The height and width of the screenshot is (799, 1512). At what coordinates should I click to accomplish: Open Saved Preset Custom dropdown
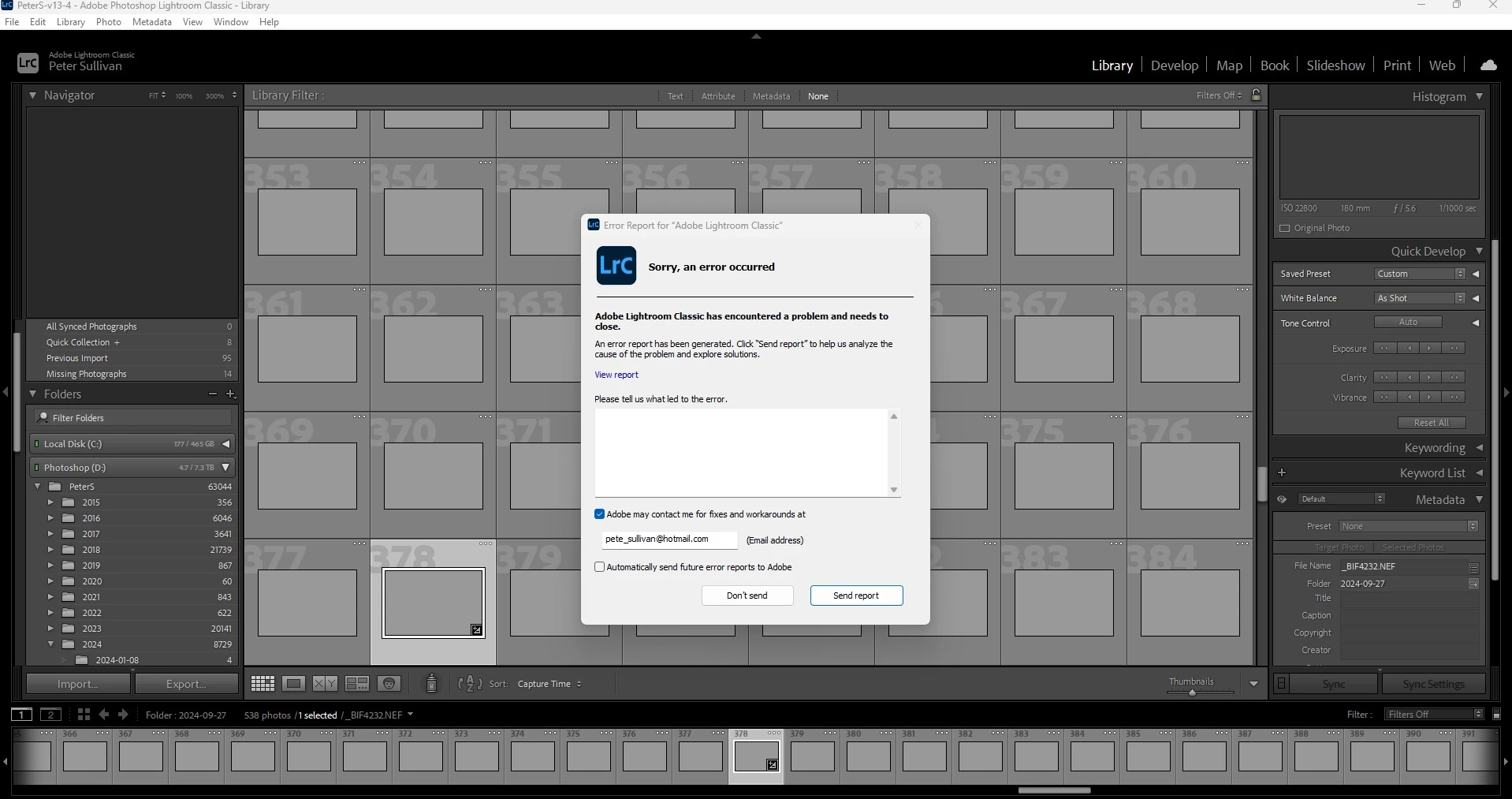click(x=1420, y=274)
